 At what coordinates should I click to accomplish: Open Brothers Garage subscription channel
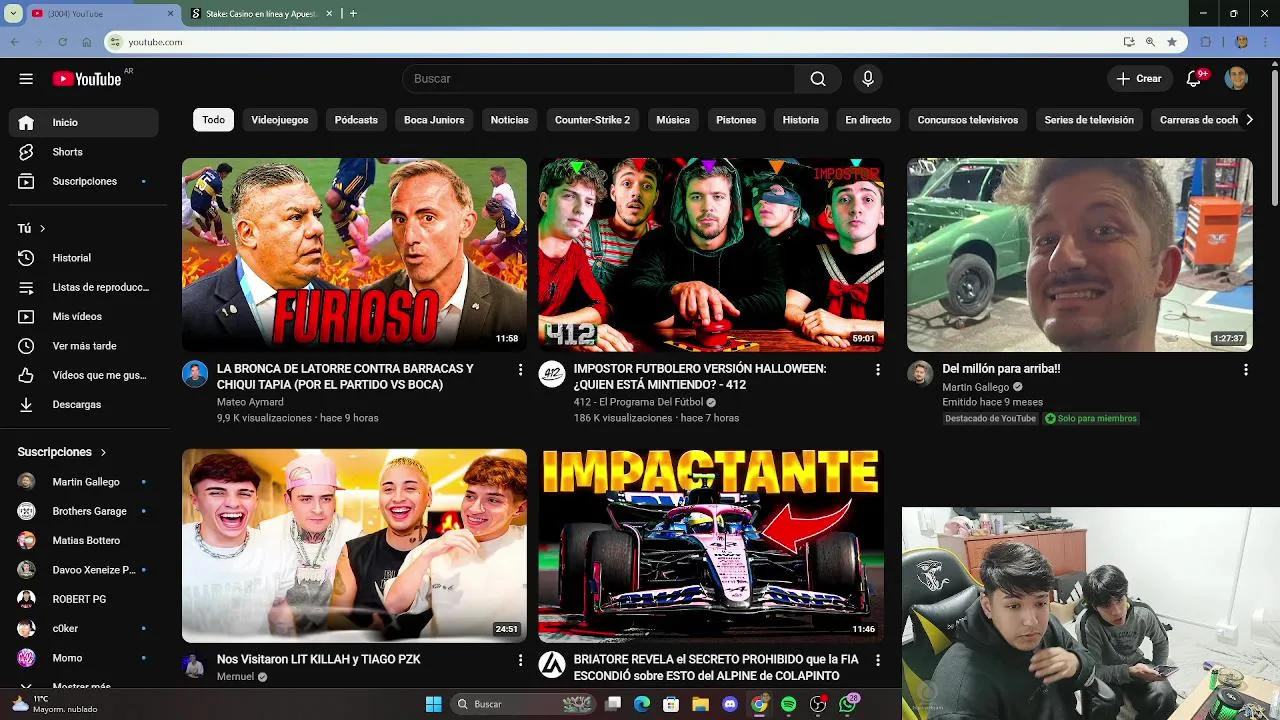(x=83, y=511)
